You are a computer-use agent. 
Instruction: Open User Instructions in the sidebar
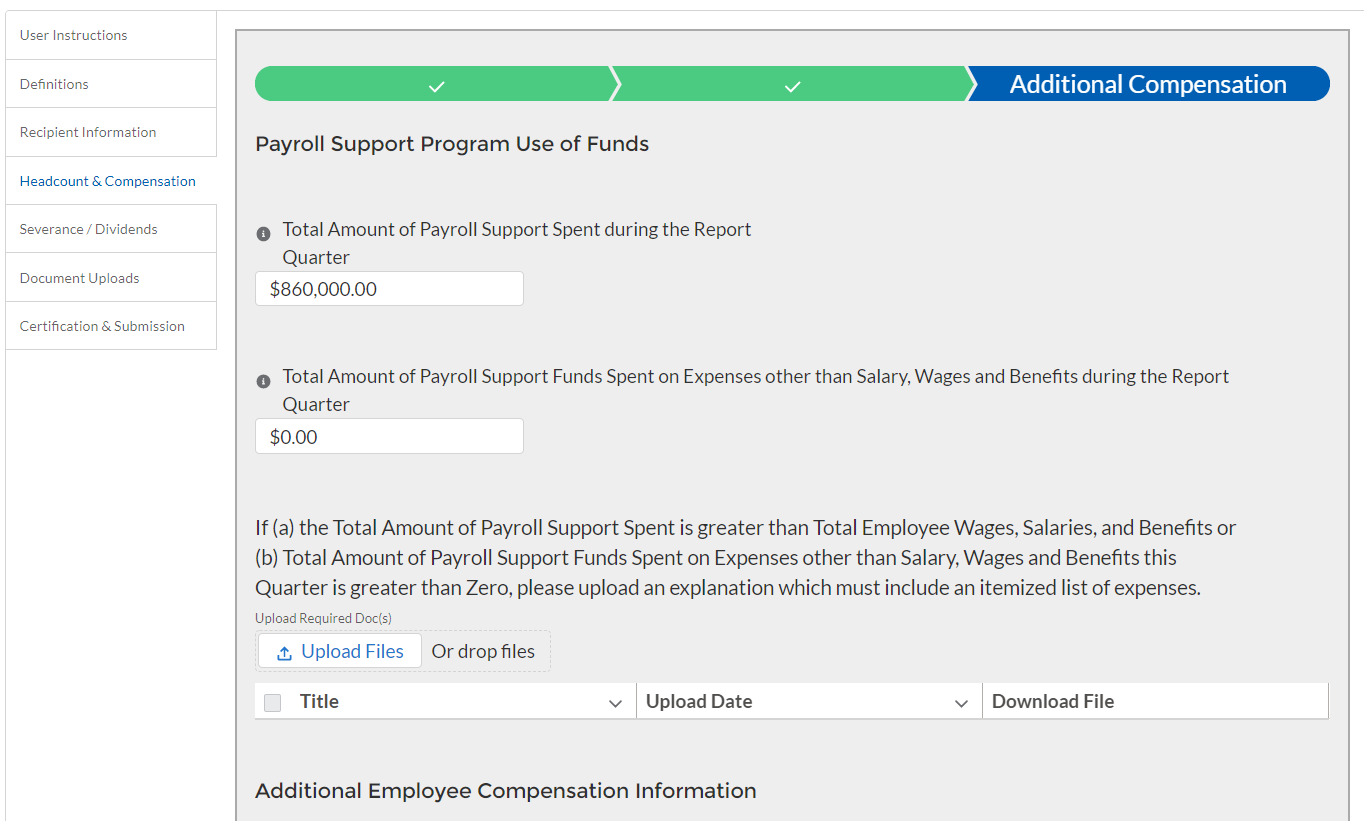coord(74,35)
